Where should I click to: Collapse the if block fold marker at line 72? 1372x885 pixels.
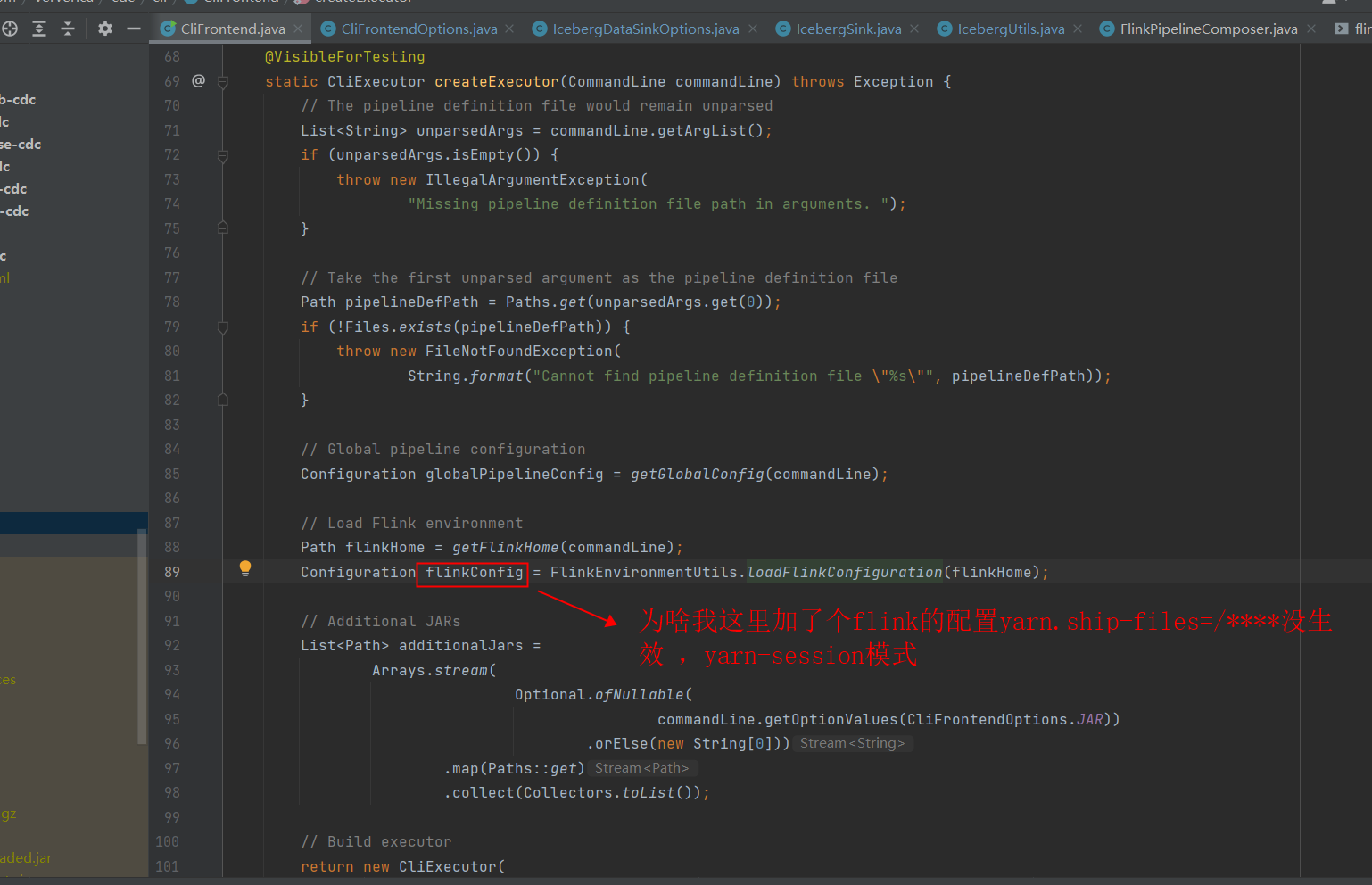[223, 156]
